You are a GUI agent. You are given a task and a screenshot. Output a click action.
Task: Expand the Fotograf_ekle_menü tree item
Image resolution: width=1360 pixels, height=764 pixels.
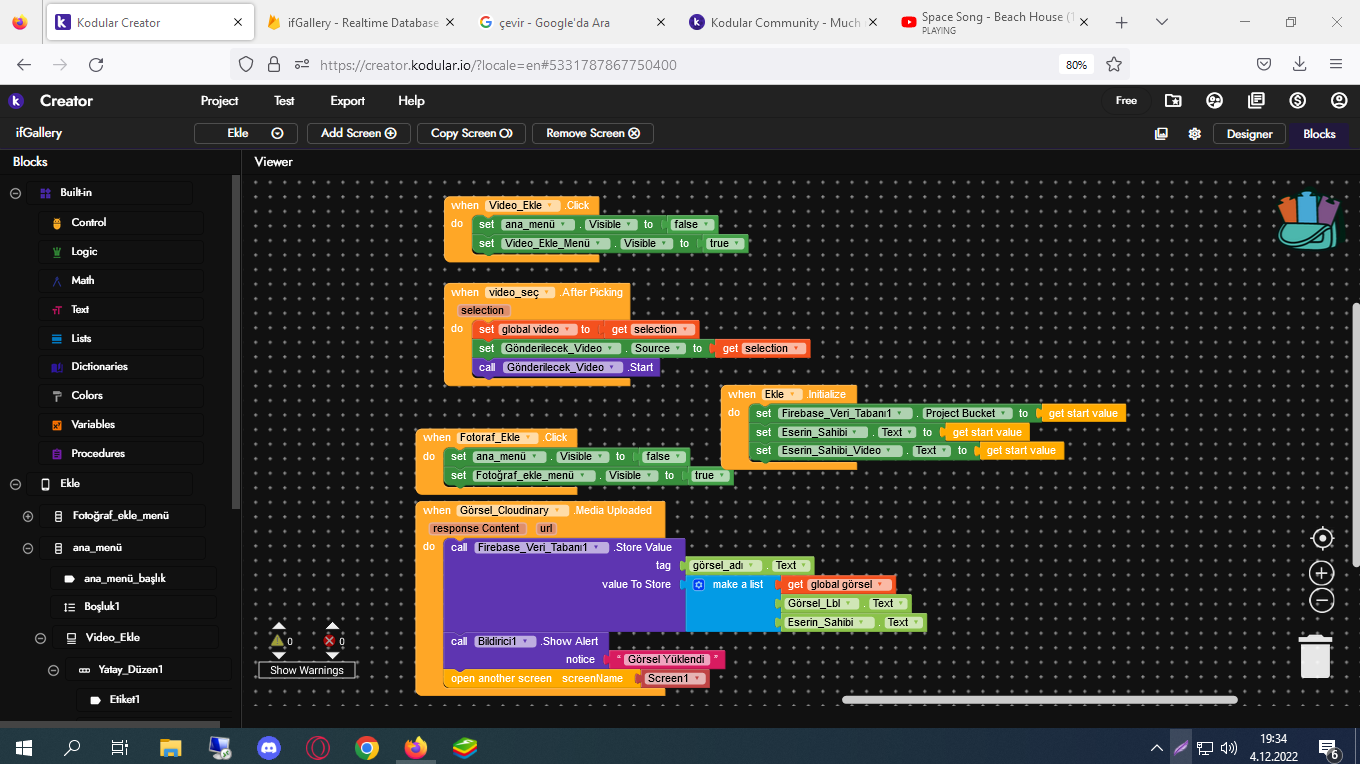[x=28, y=518]
